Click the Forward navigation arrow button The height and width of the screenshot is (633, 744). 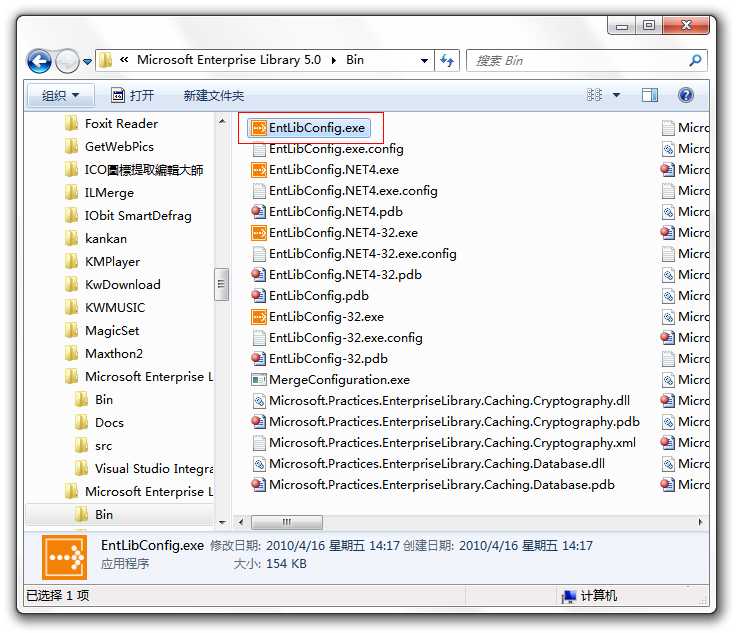click(x=67, y=61)
